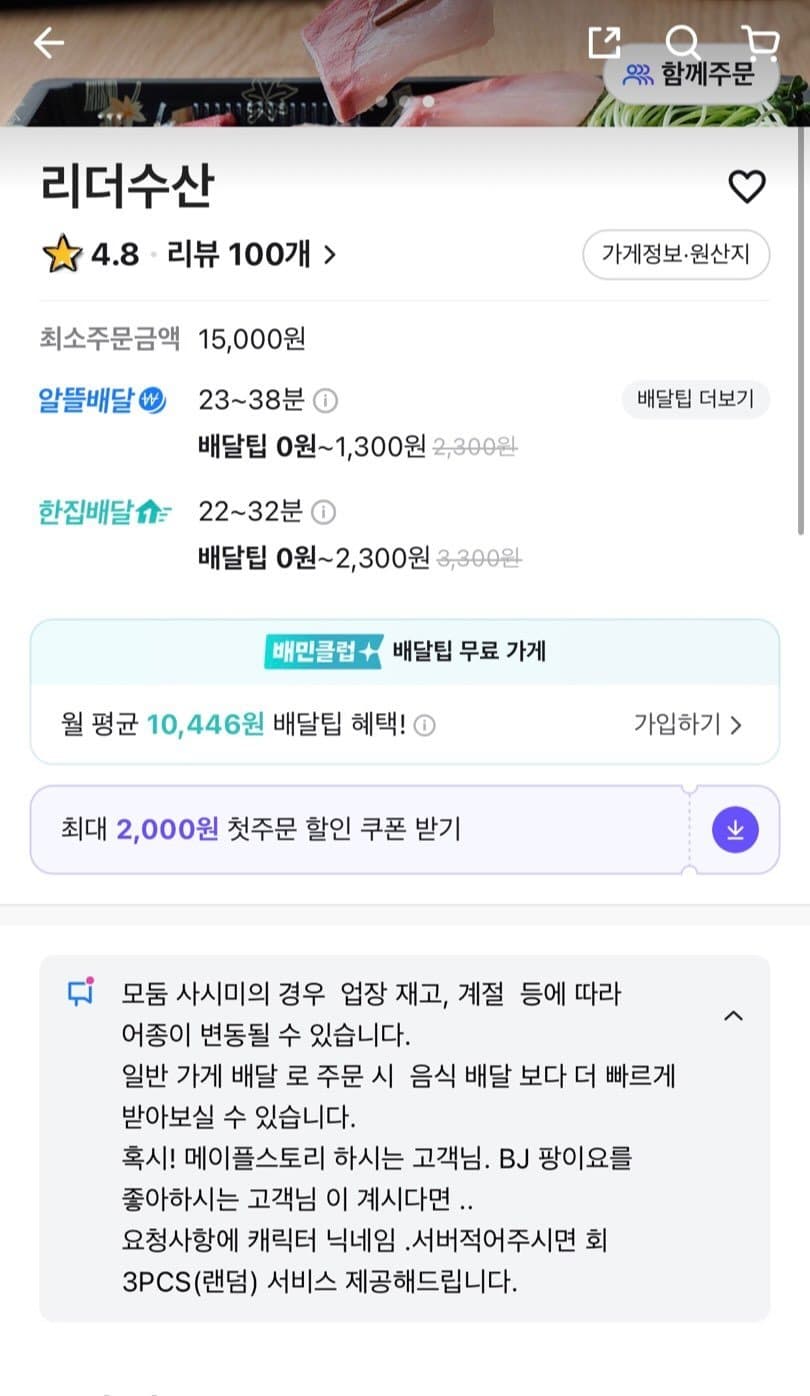The width and height of the screenshot is (810, 1396).
Task: Open 가게정보·원산지 store info button
Action: [677, 255]
